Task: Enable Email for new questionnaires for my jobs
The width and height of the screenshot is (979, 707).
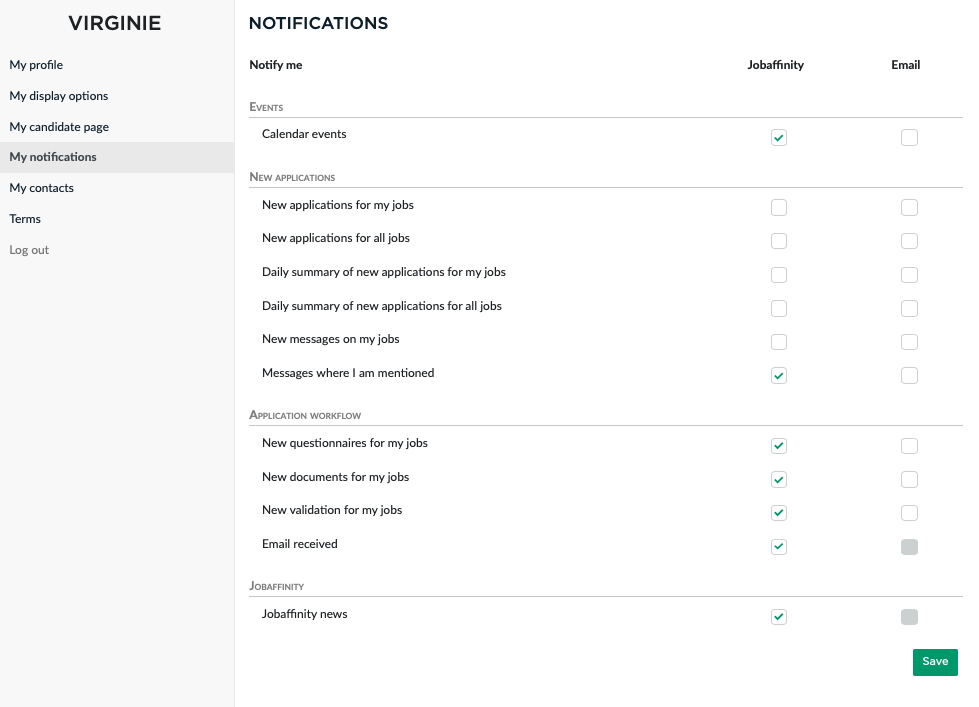Action: [x=909, y=446]
